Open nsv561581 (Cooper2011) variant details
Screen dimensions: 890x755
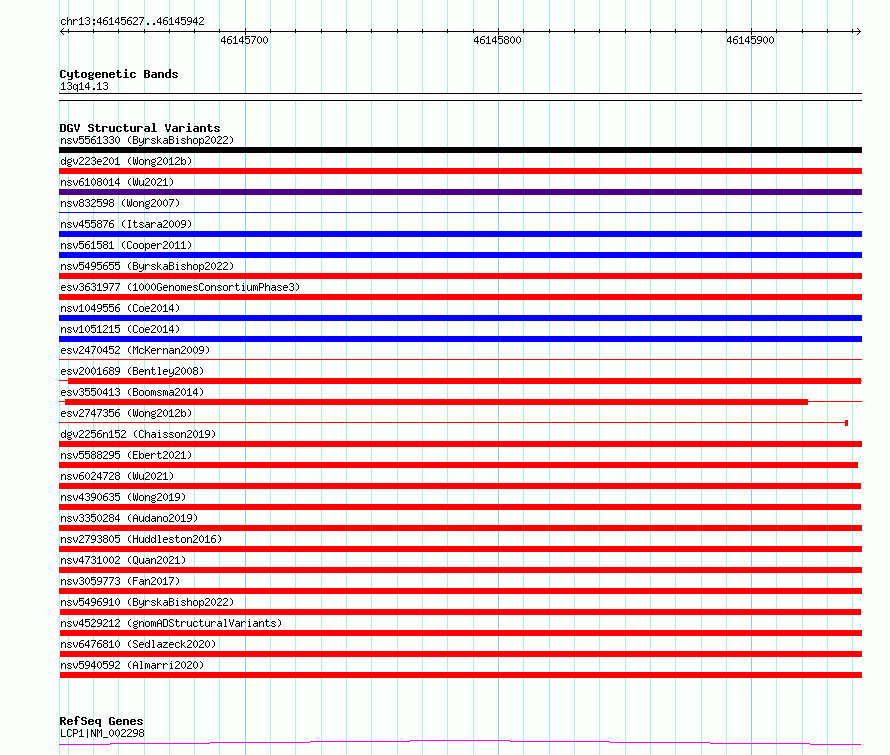point(126,245)
